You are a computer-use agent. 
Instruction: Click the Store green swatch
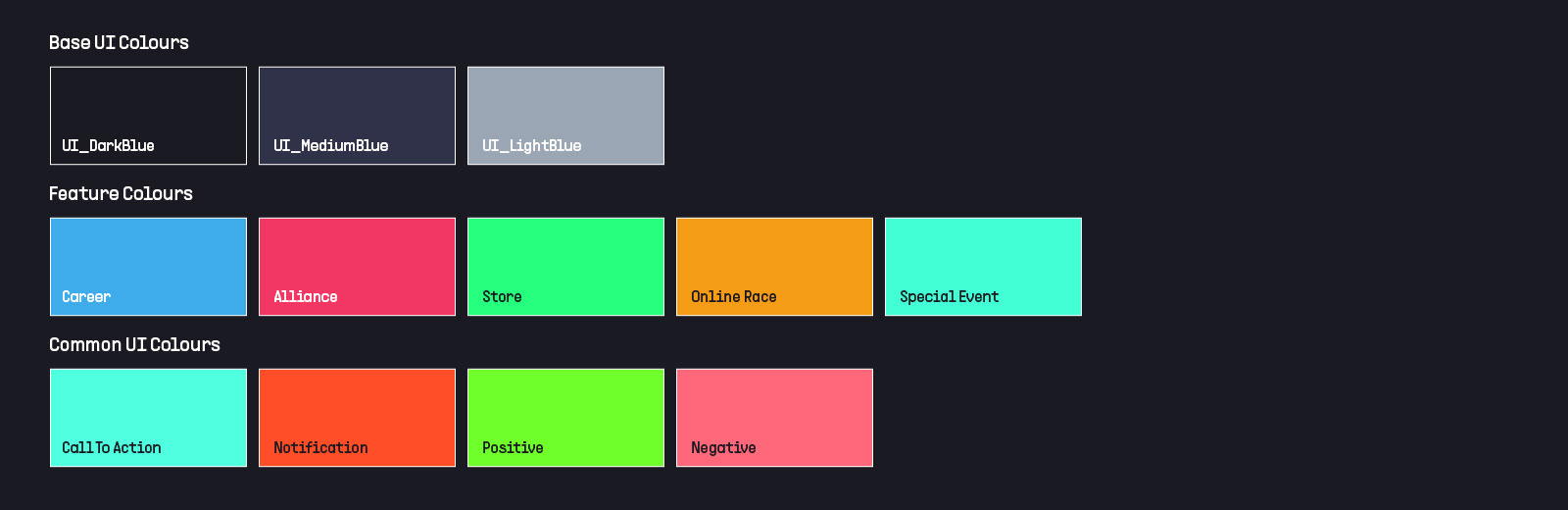(565, 267)
